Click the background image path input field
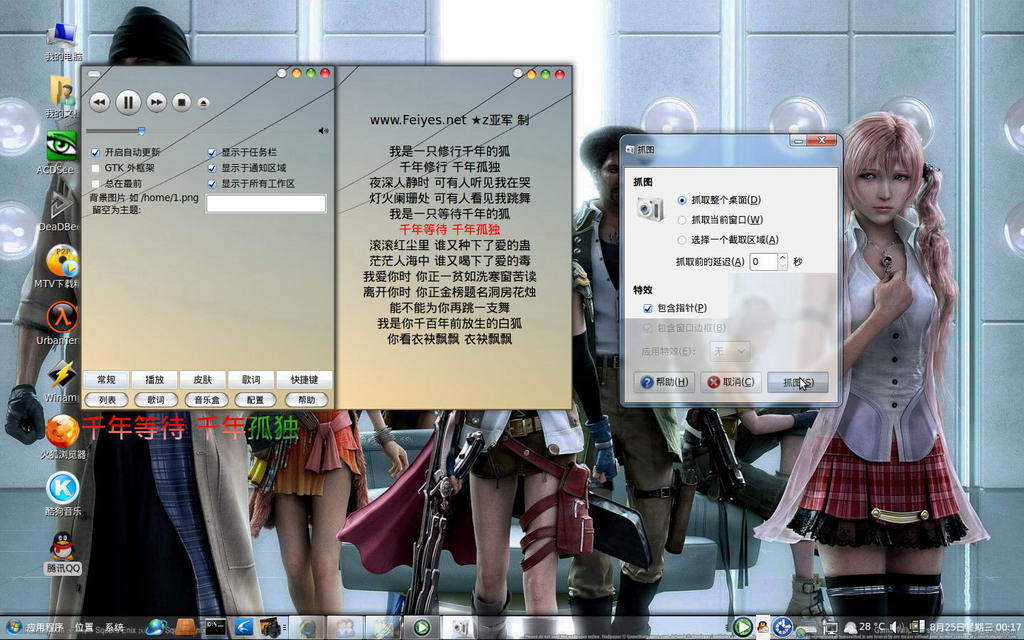The height and width of the screenshot is (640, 1024). pyautogui.click(x=266, y=204)
